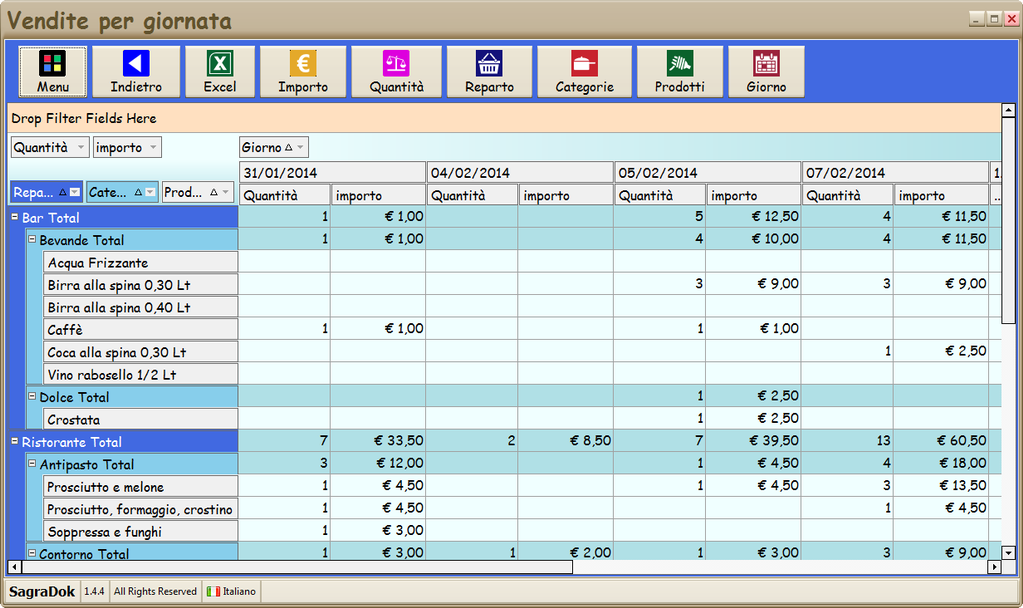1023x608 pixels.
Task: Select the Acqua Frizzante product row
Action: [140, 262]
